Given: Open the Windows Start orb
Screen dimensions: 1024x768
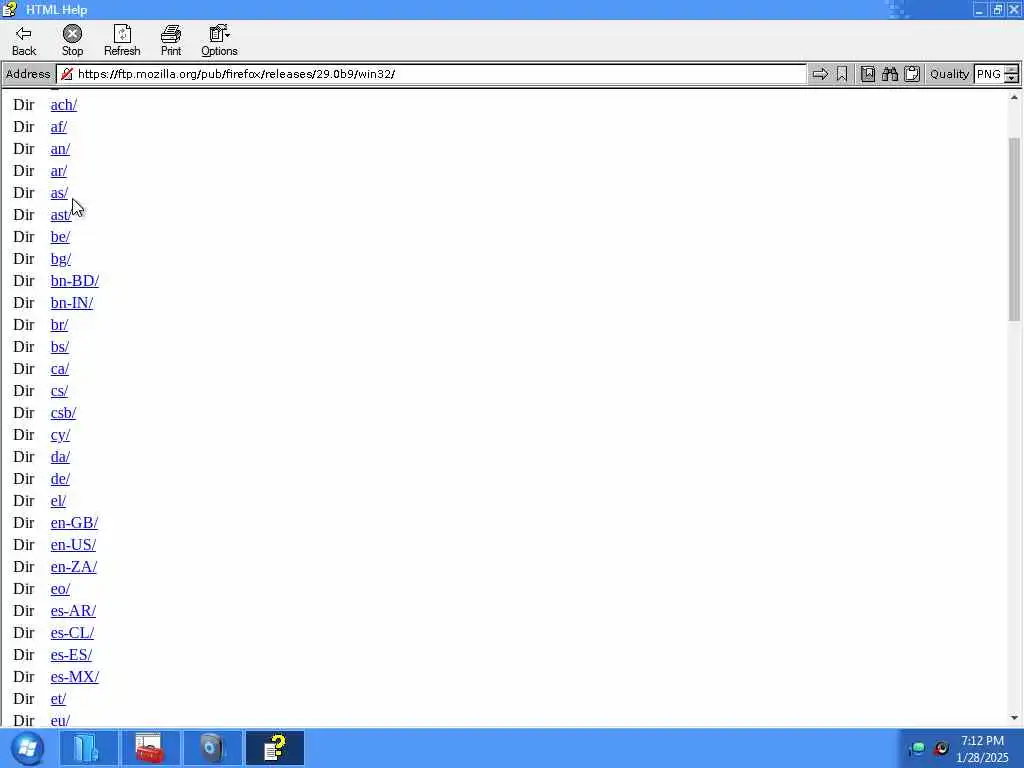Looking at the screenshot, I should tap(27, 748).
